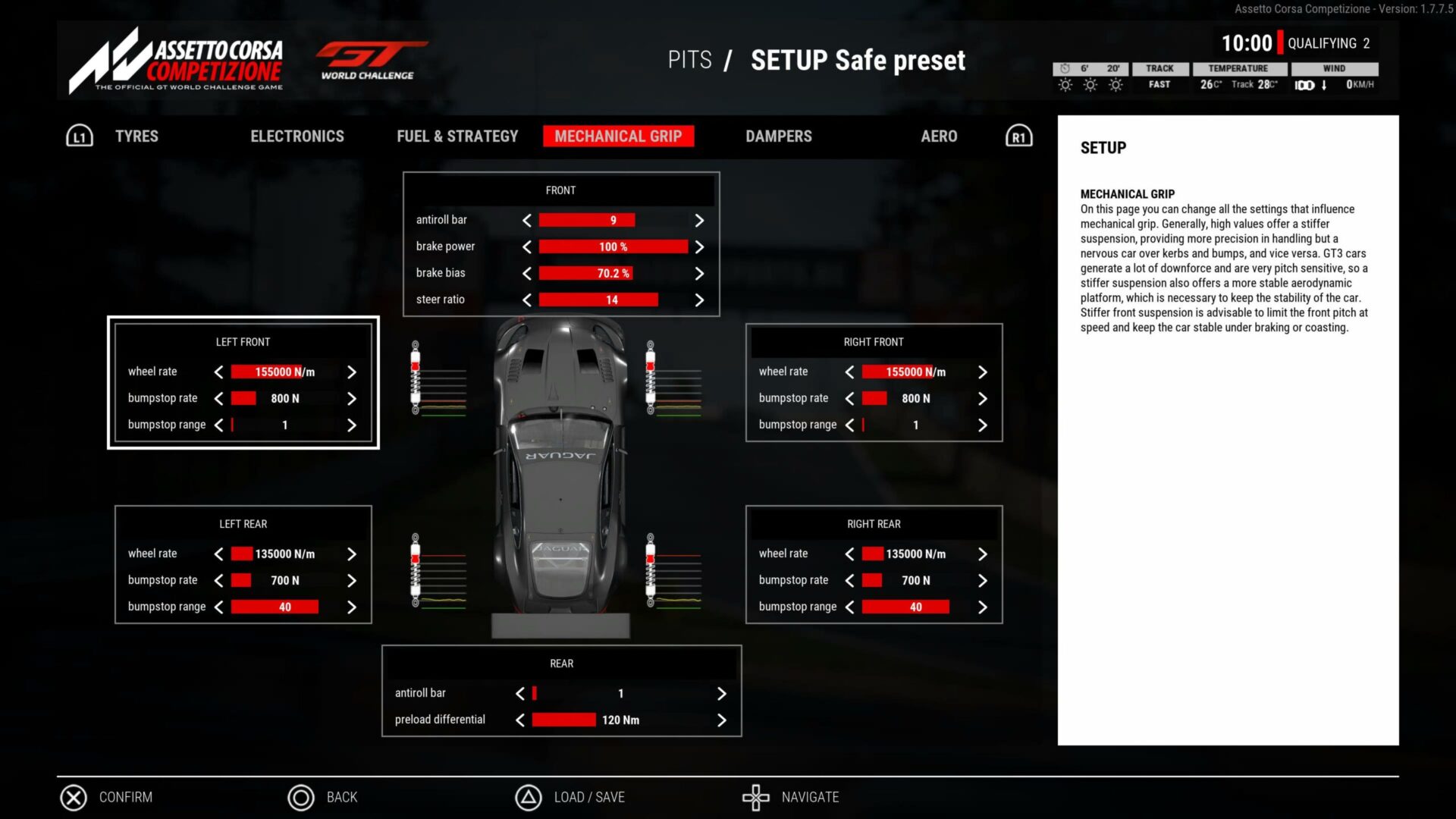This screenshot has height=819, width=1456.
Task: Click sun weather condition icon
Action: click(x=1064, y=83)
